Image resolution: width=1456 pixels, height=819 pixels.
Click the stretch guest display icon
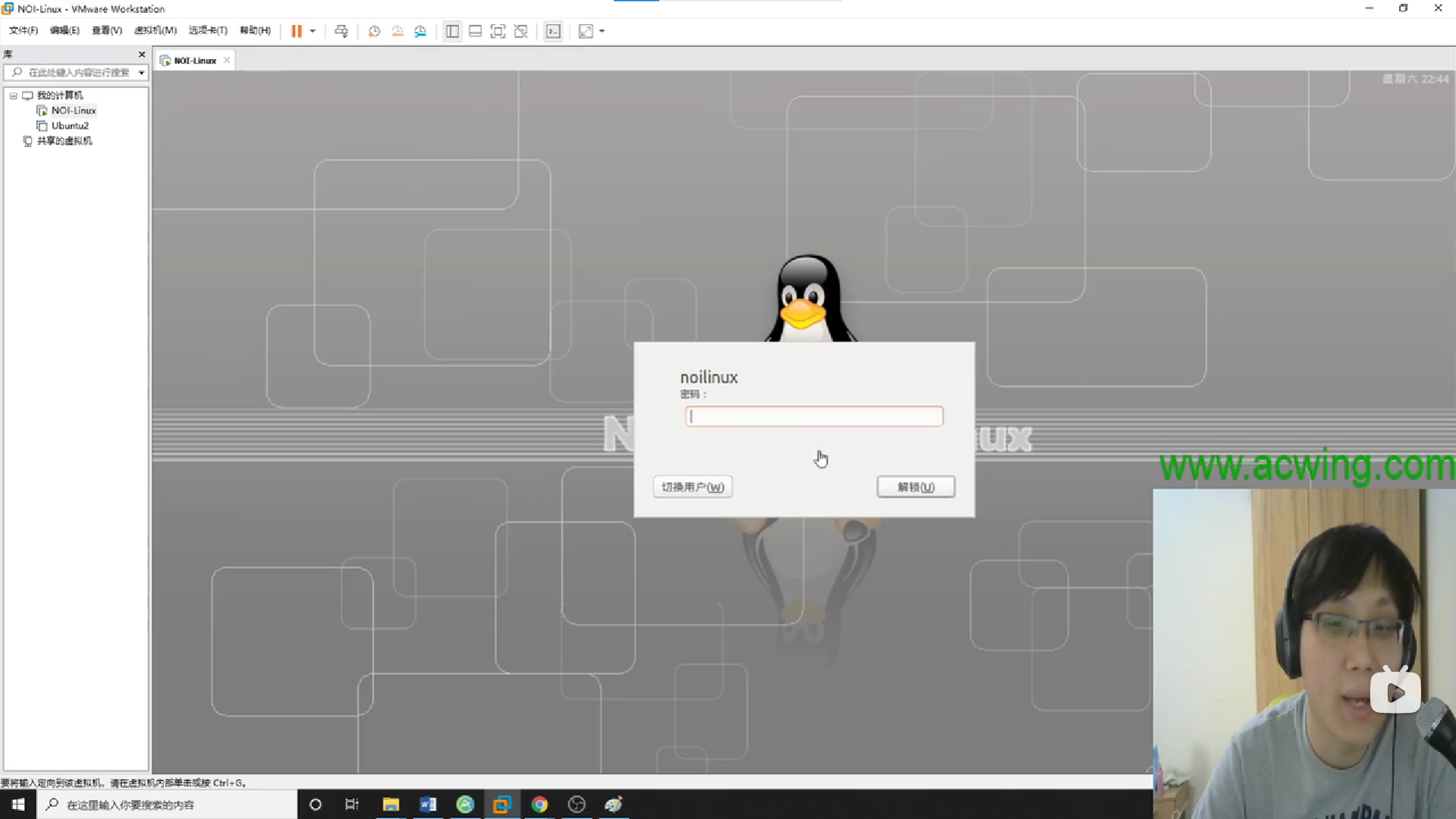pyautogui.click(x=586, y=31)
